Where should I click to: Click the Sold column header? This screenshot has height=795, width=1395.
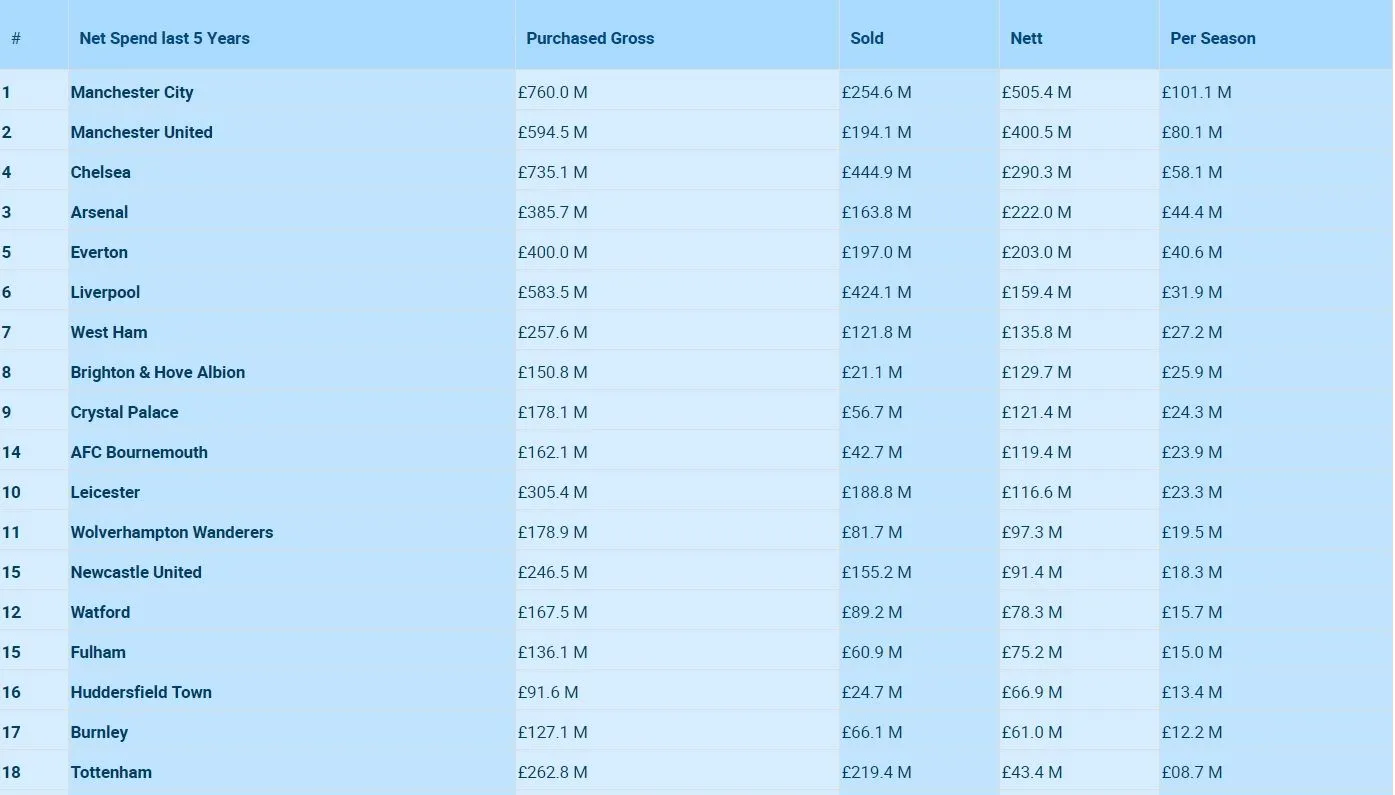point(867,39)
